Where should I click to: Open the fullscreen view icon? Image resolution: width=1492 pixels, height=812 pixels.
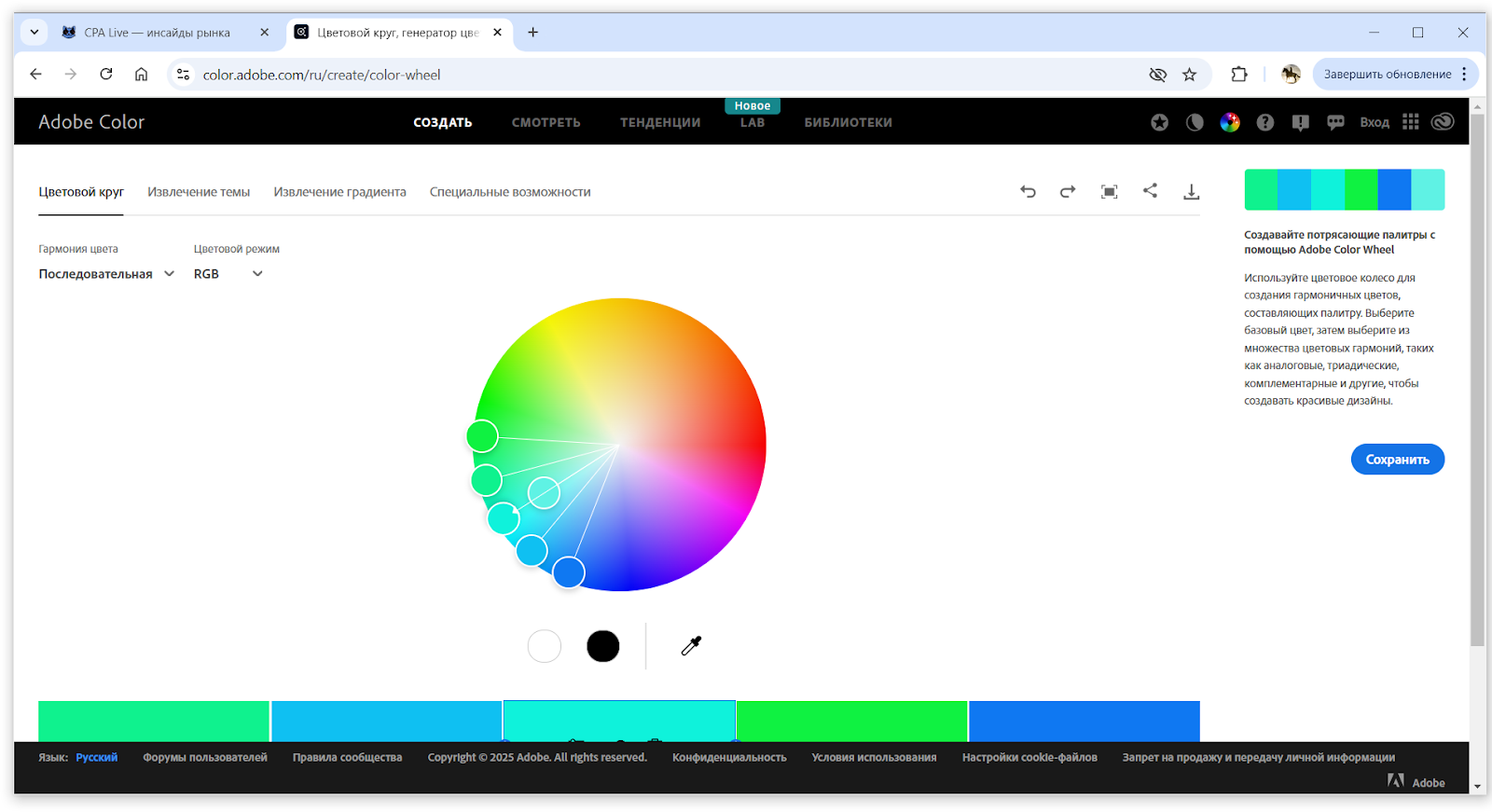coord(1109,191)
